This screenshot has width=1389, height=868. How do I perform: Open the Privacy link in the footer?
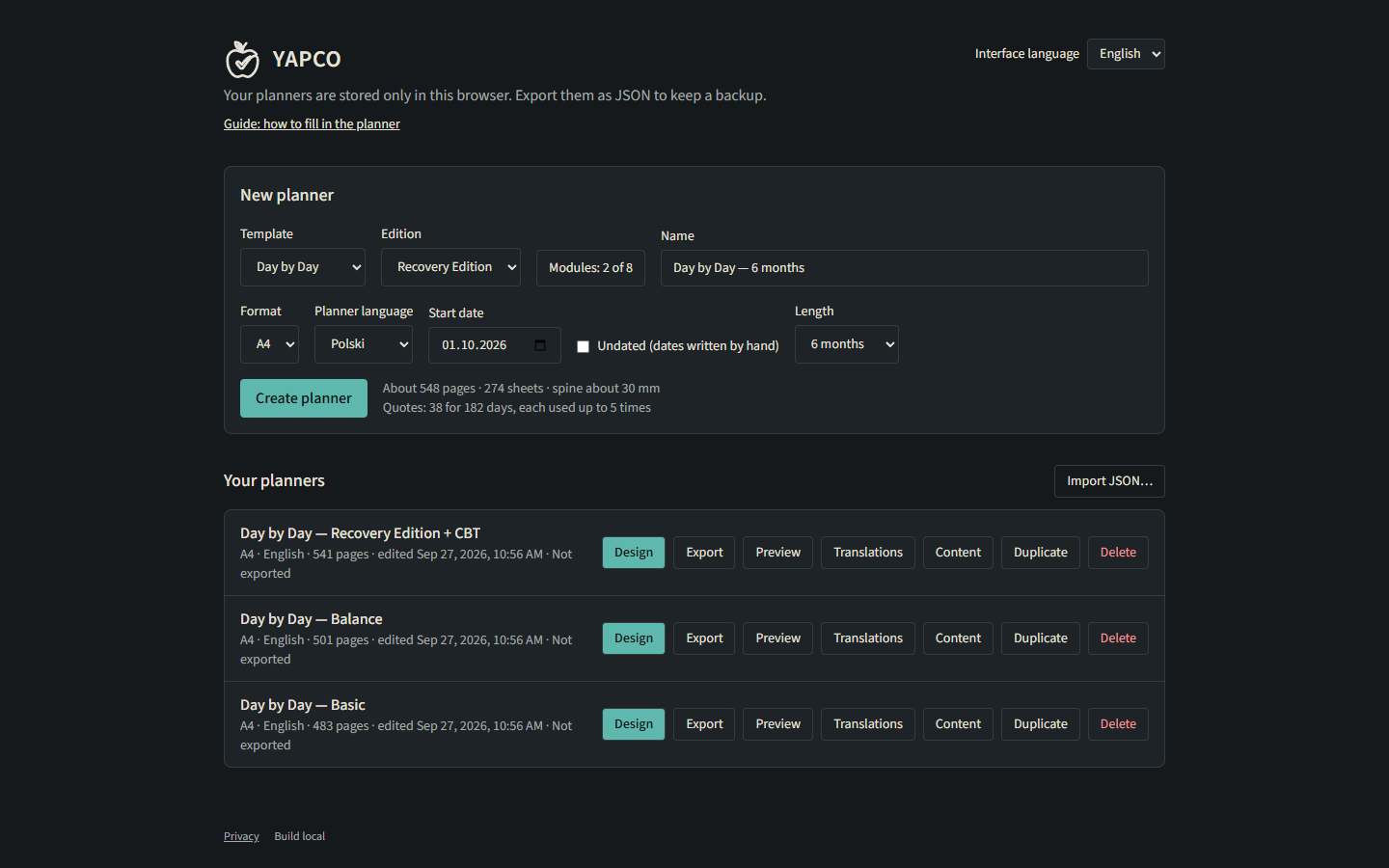(x=241, y=836)
